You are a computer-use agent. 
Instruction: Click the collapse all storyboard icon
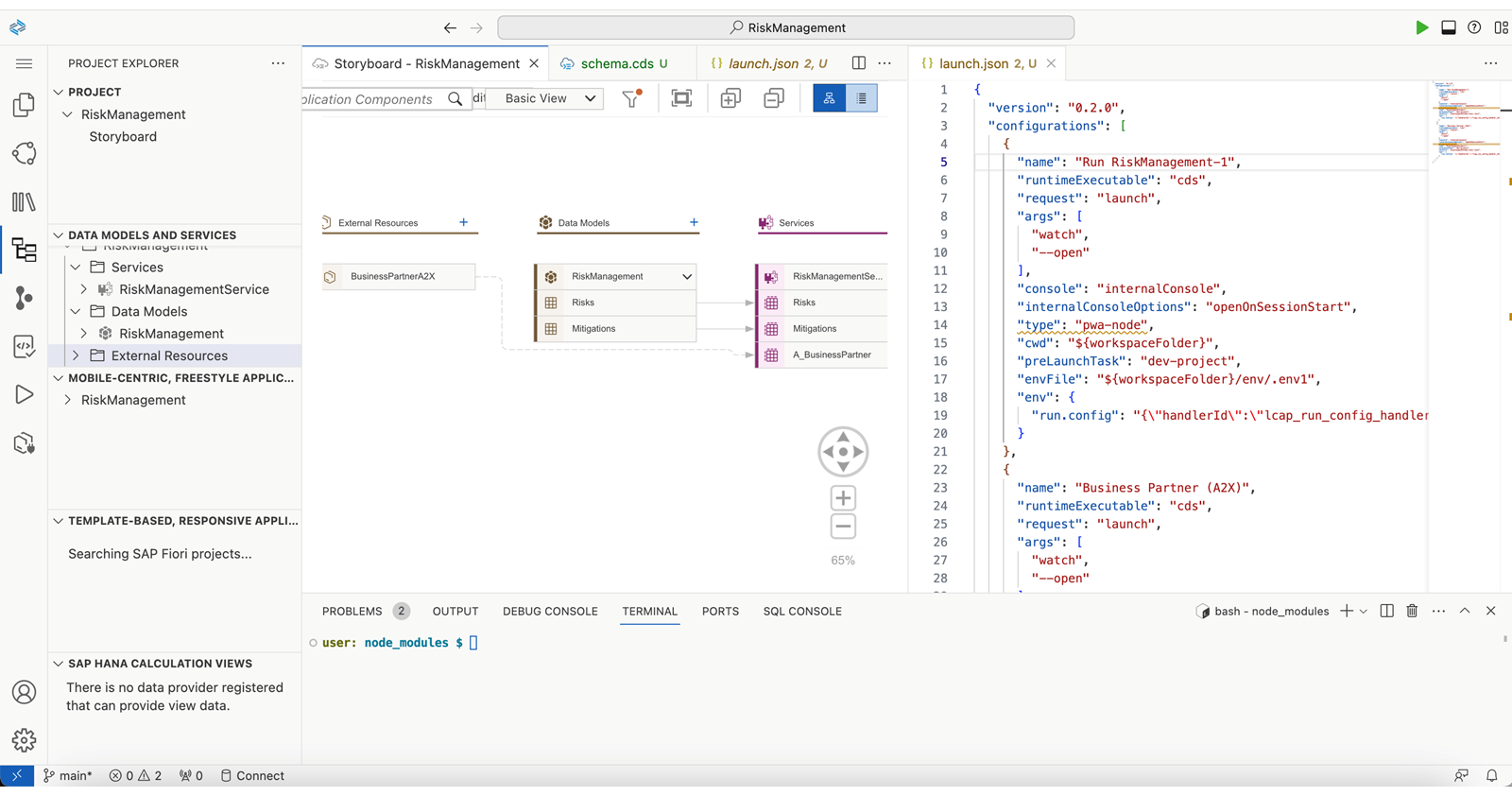pos(774,98)
